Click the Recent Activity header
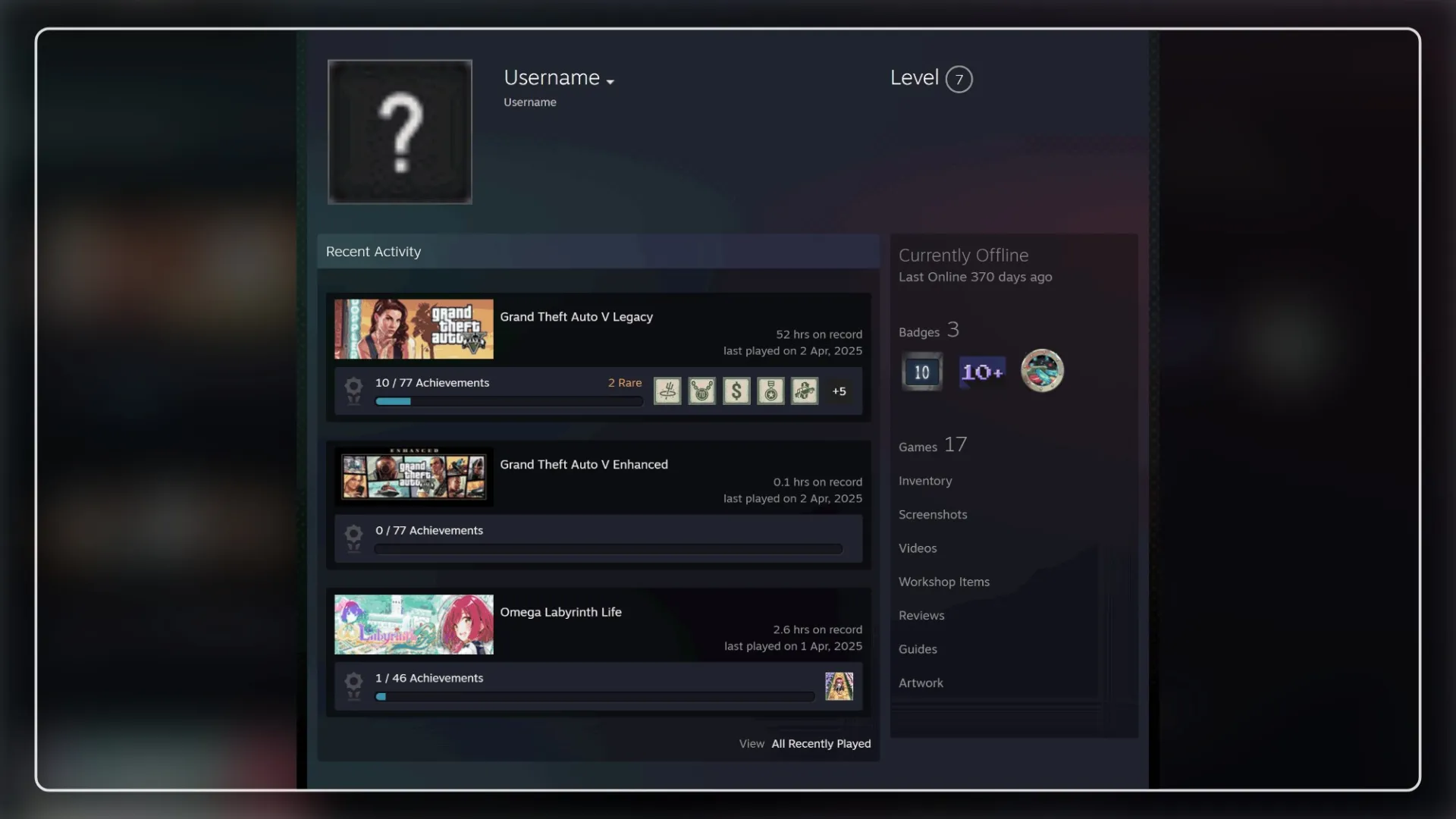Image resolution: width=1456 pixels, height=819 pixels. (598, 251)
